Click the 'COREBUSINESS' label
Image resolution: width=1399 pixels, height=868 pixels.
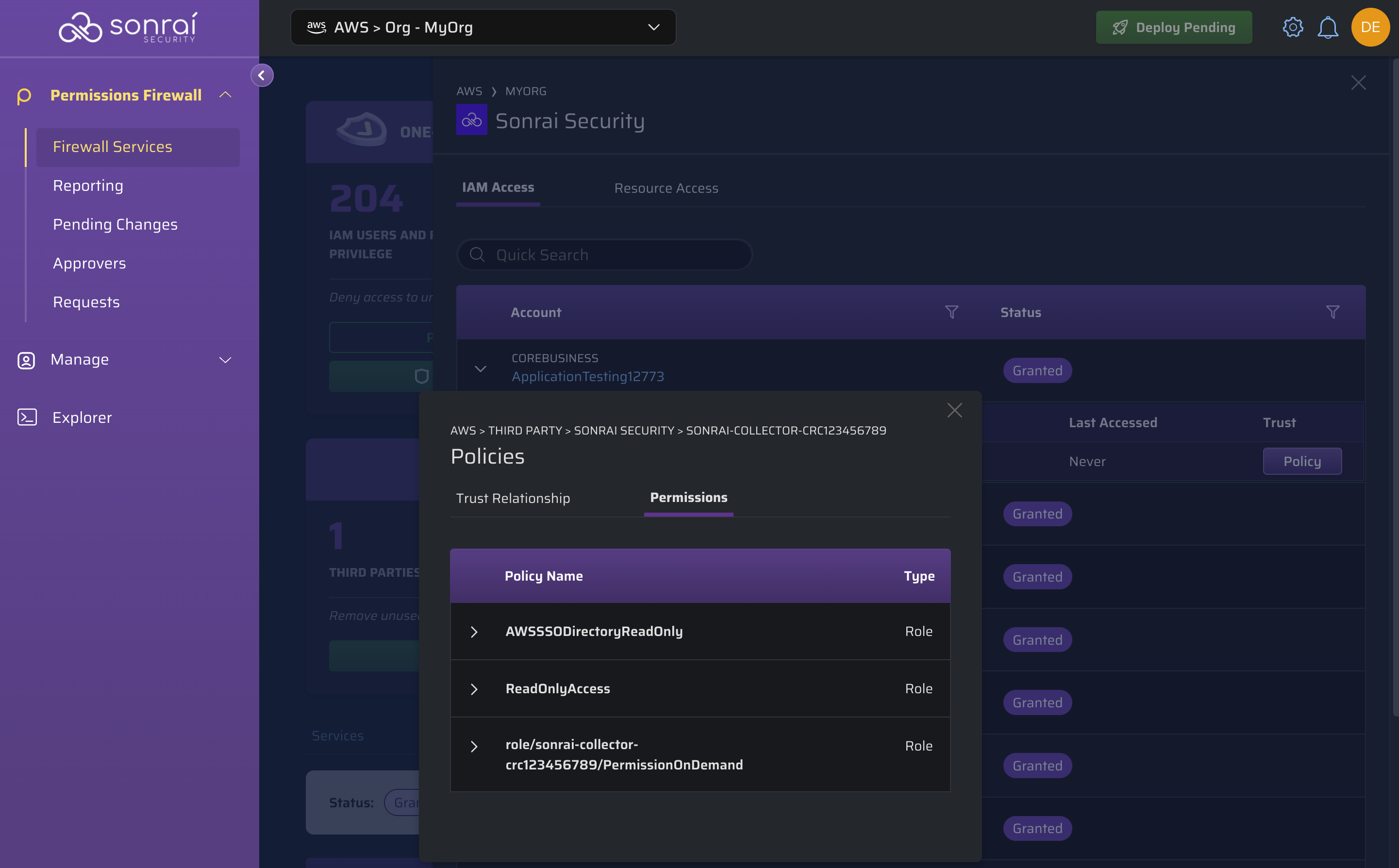[x=554, y=358]
